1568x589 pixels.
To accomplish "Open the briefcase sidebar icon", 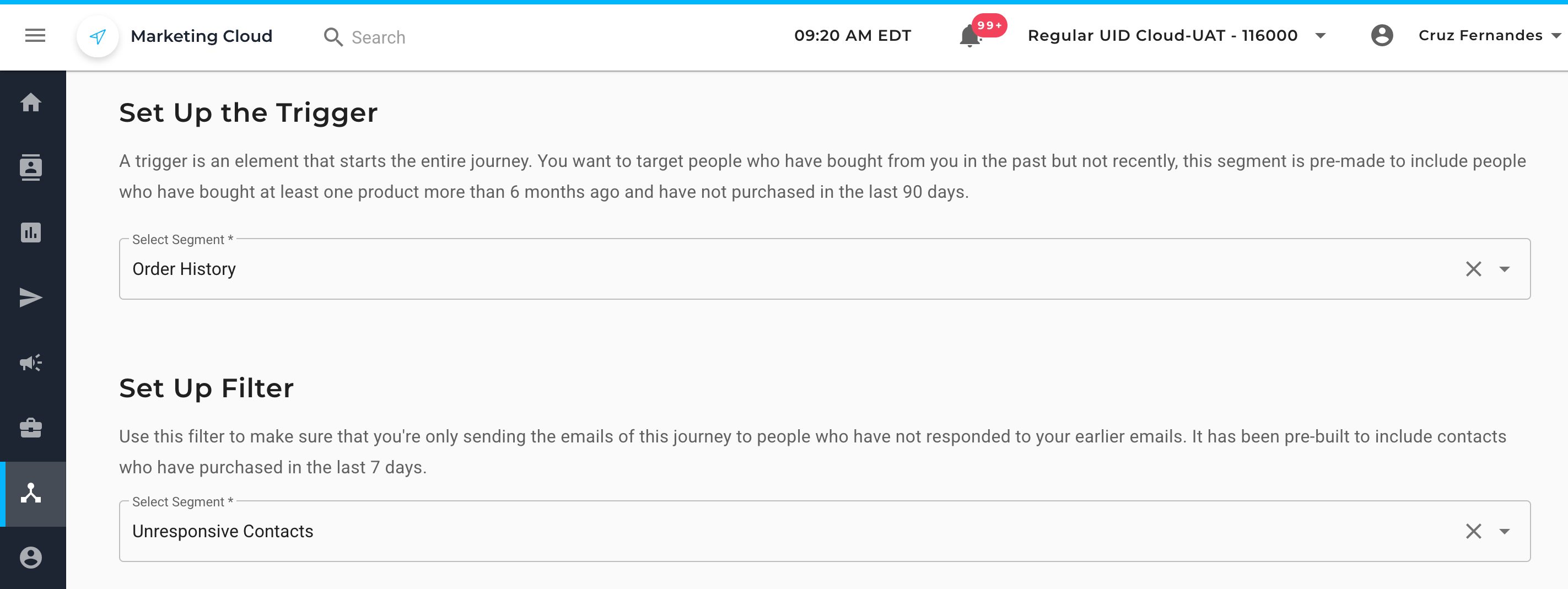I will 30,428.
